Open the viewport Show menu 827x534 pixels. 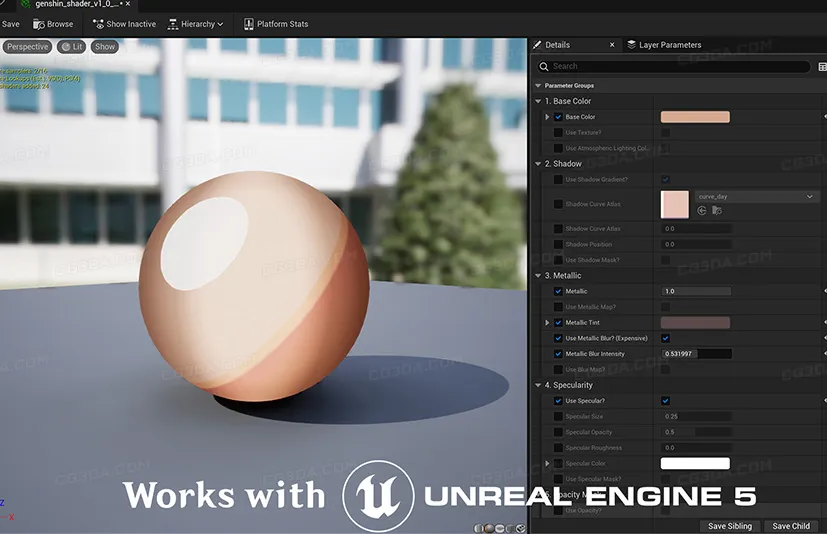(x=105, y=47)
